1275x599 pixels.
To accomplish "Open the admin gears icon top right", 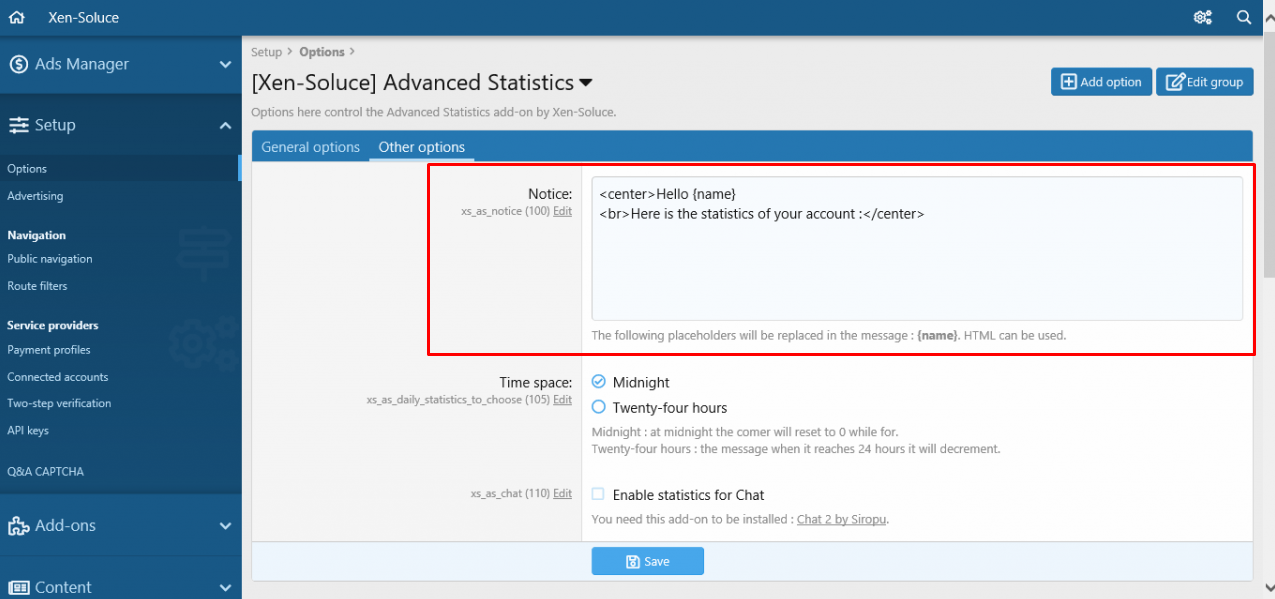I will coord(1202,18).
